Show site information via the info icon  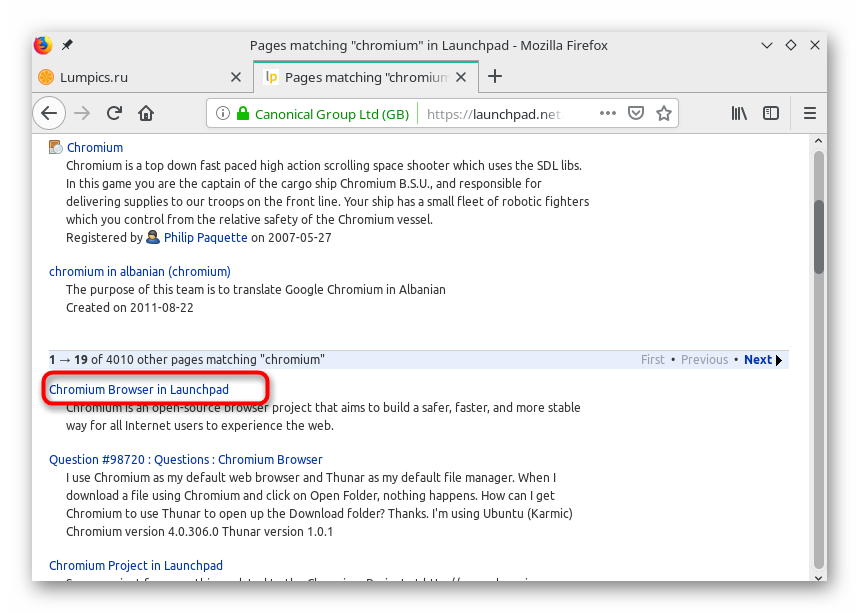pos(222,113)
